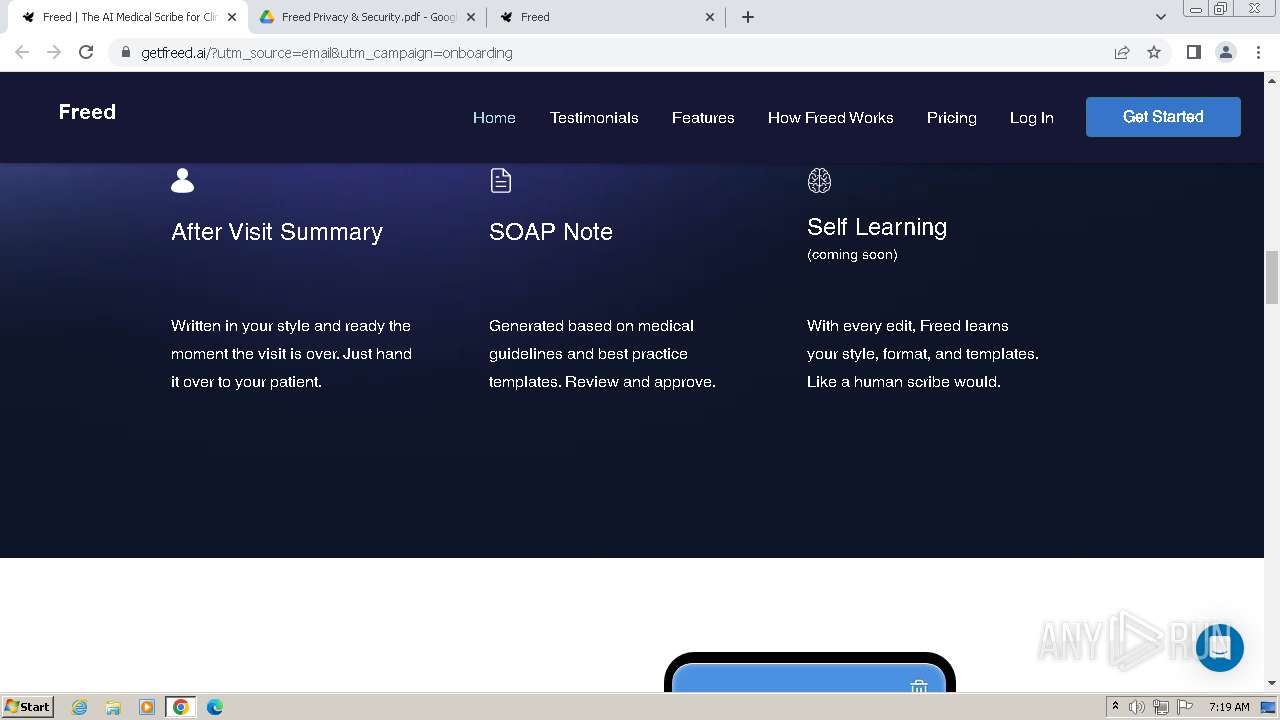
Task: Click the scrollbar up arrow
Action: point(1272,79)
